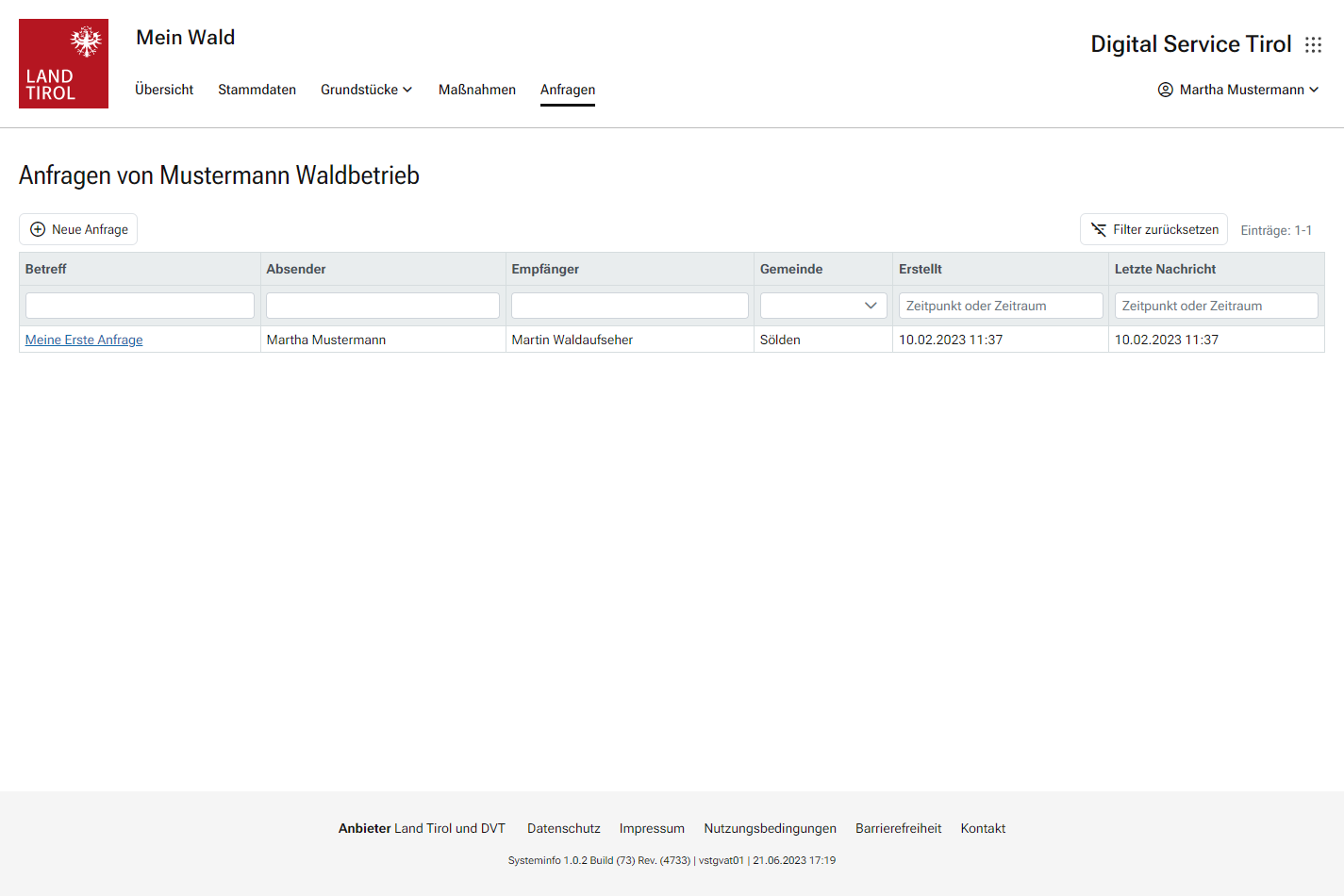Open the Gemeinde filter dropdown
The image size is (1344, 896).
822,306
